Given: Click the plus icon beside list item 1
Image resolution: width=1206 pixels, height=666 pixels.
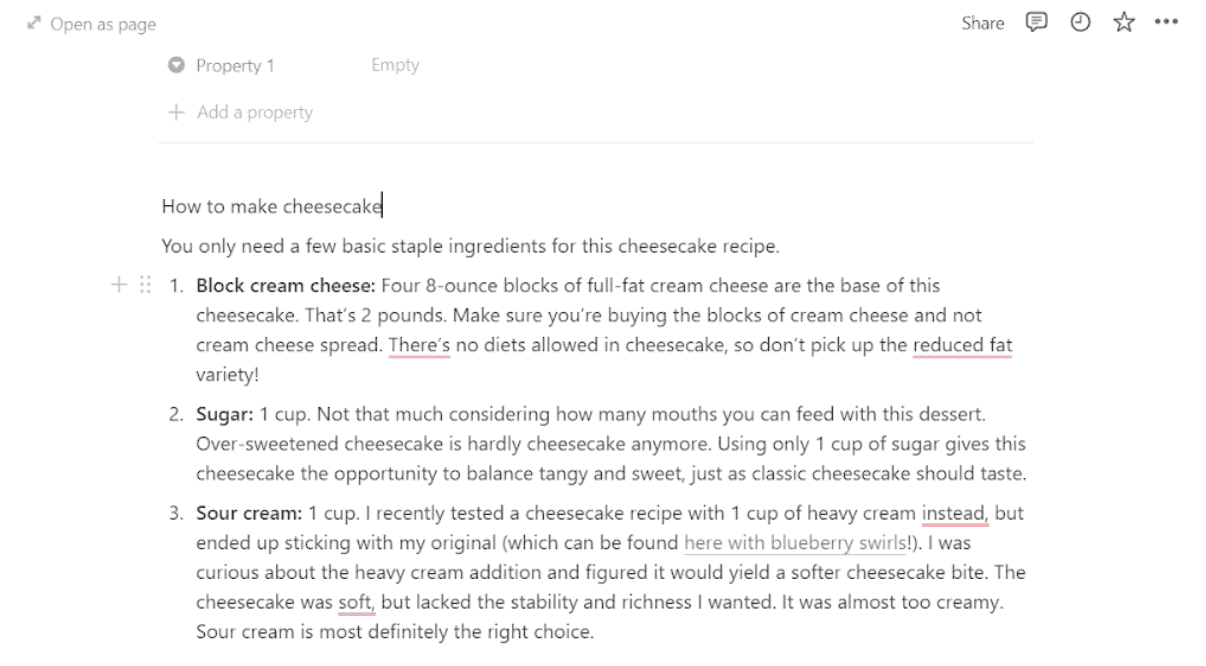Looking at the screenshot, I should point(119,286).
